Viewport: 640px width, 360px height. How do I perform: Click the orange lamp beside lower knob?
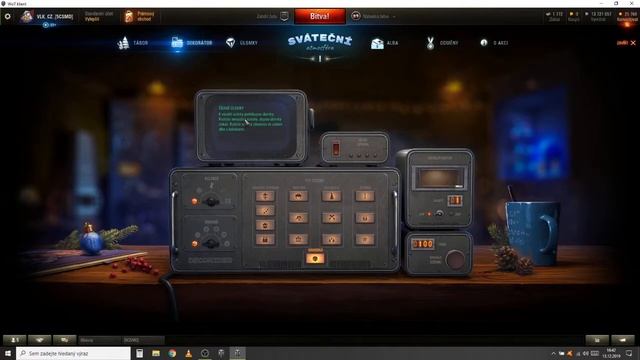[195, 244]
